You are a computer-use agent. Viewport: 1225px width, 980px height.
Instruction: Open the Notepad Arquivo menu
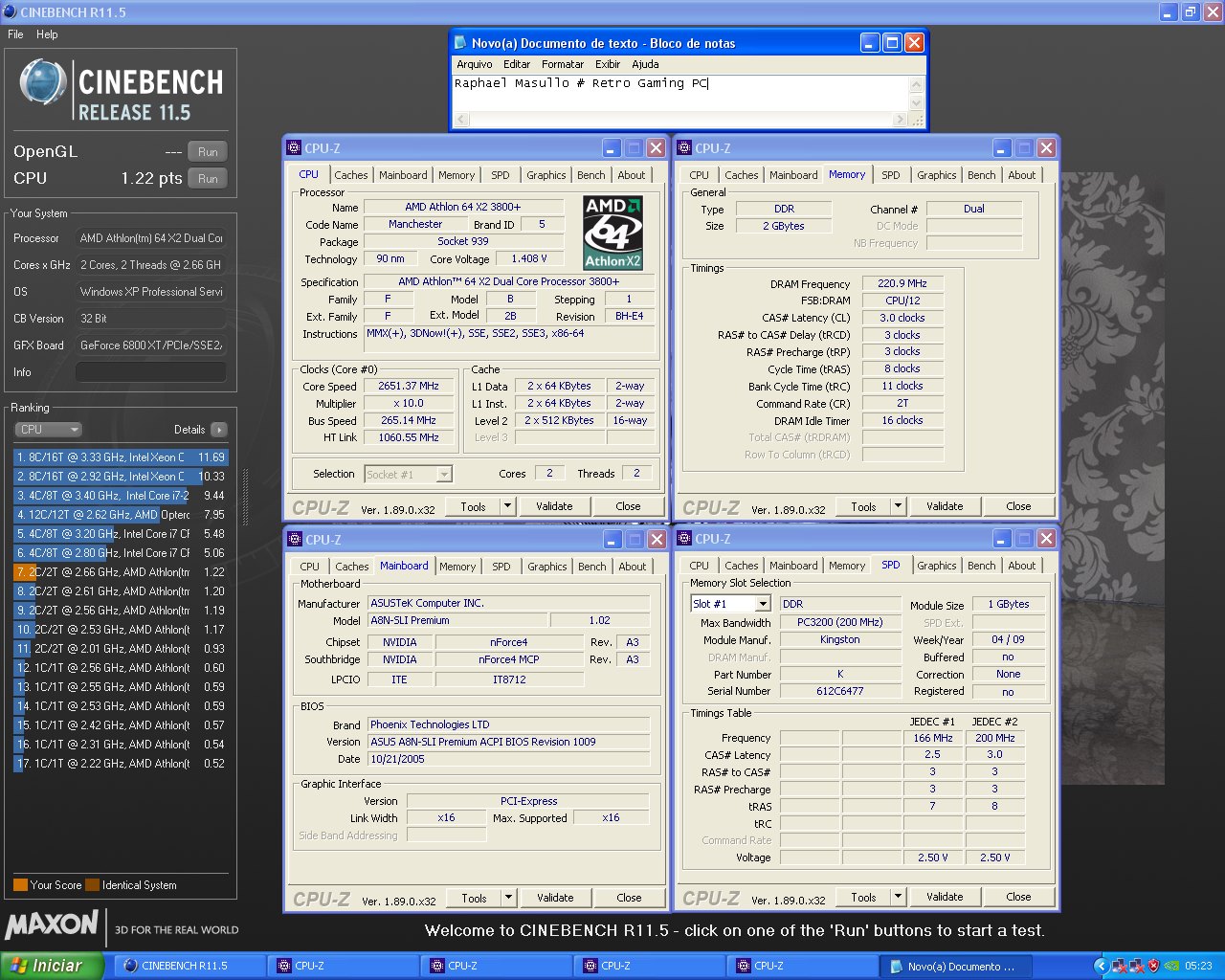(x=475, y=64)
